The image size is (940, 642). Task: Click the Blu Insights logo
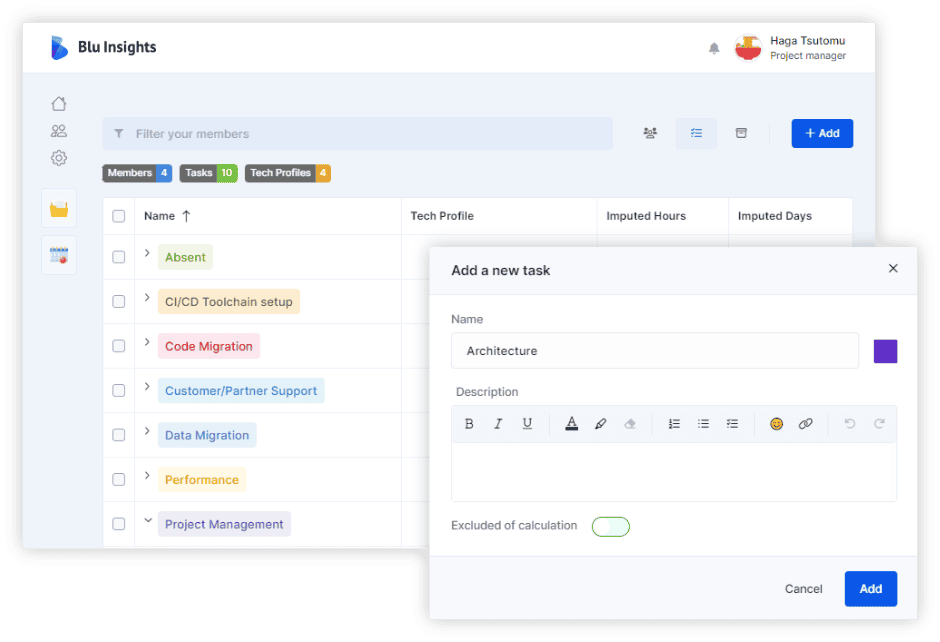tap(103, 47)
